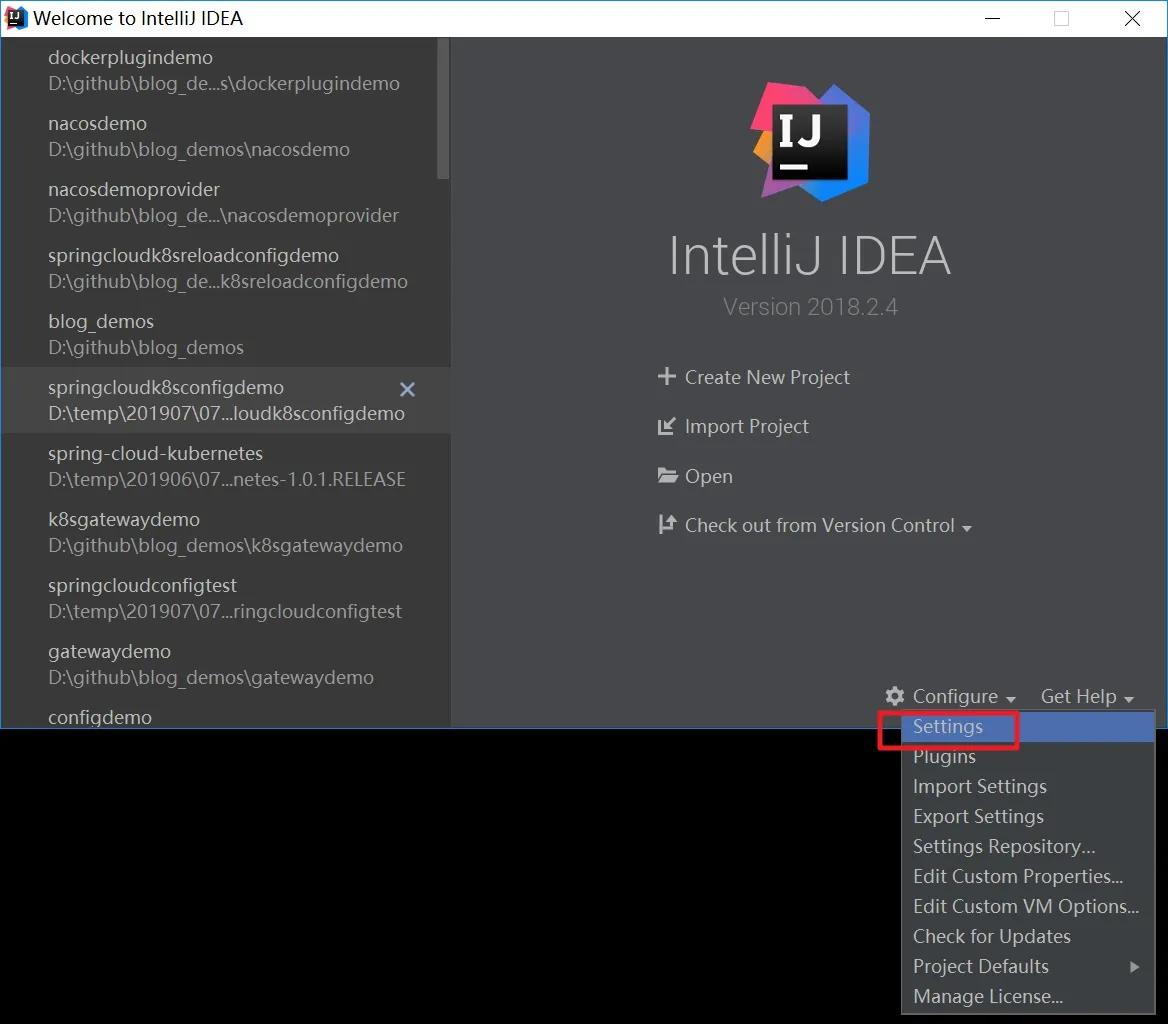The image size is (1168, 1024).
Task: Expand Check out from Version Control dropdown arrow
Action: coord(967,528)
